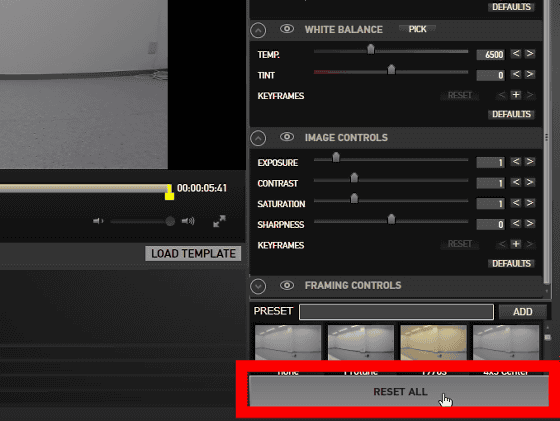The width and height of the screenshot is (560, 421).
Task: Add a White Balance keyframe
Action: 516,95
